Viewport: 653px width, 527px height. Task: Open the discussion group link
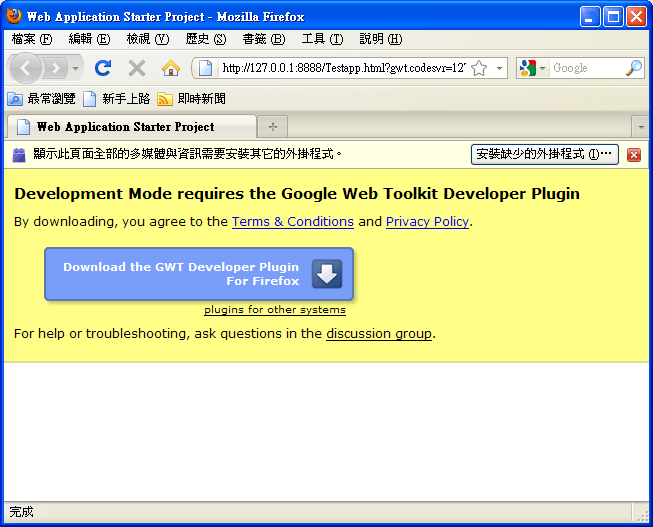tap(379, 333)
